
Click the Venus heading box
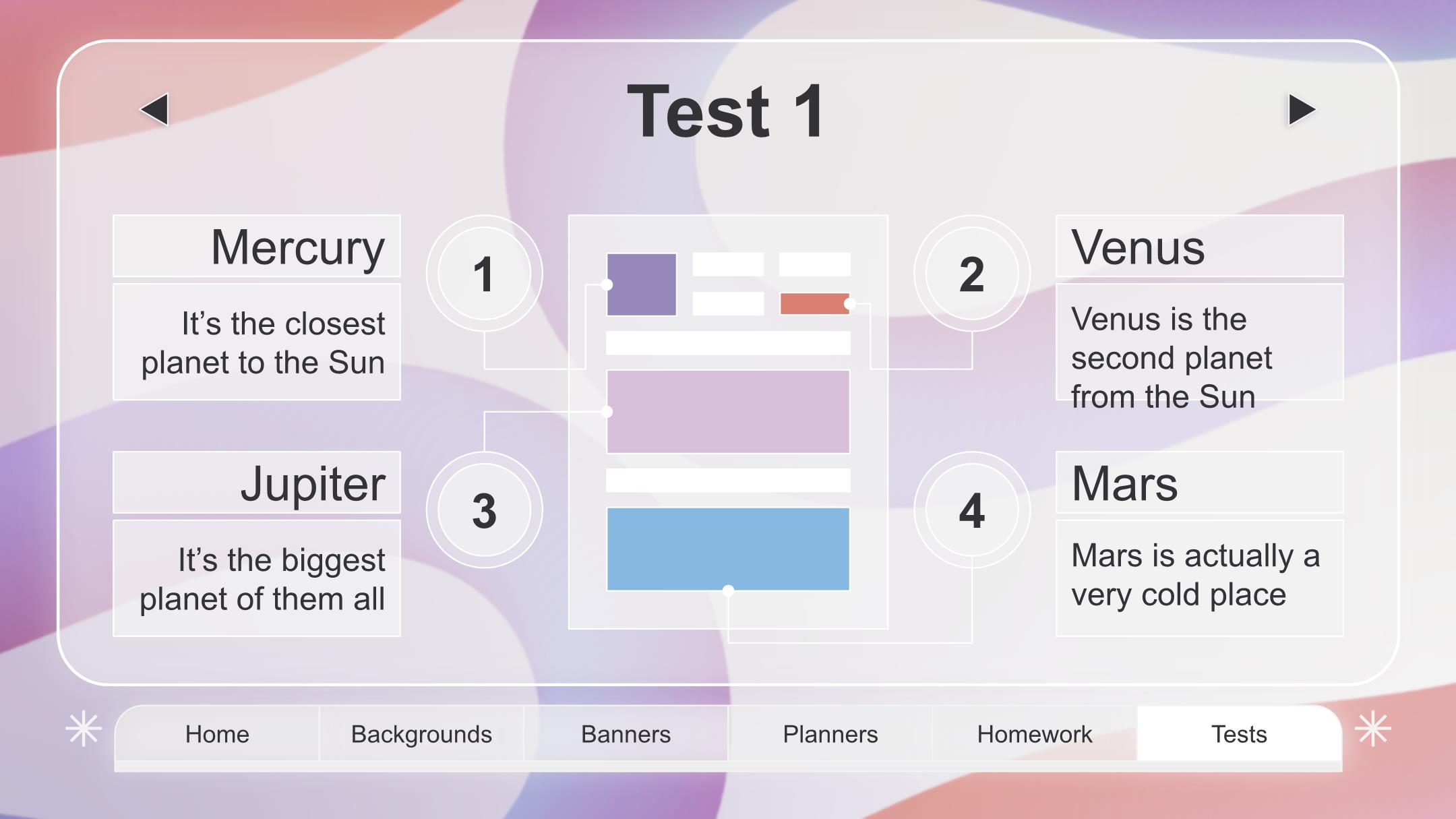pyautogui.click(x=1199, y=246)
